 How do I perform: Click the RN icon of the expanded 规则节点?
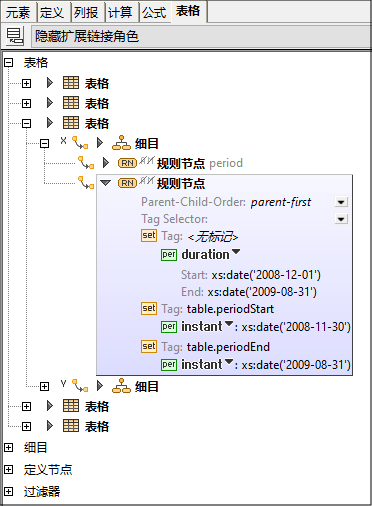(127, 183)
